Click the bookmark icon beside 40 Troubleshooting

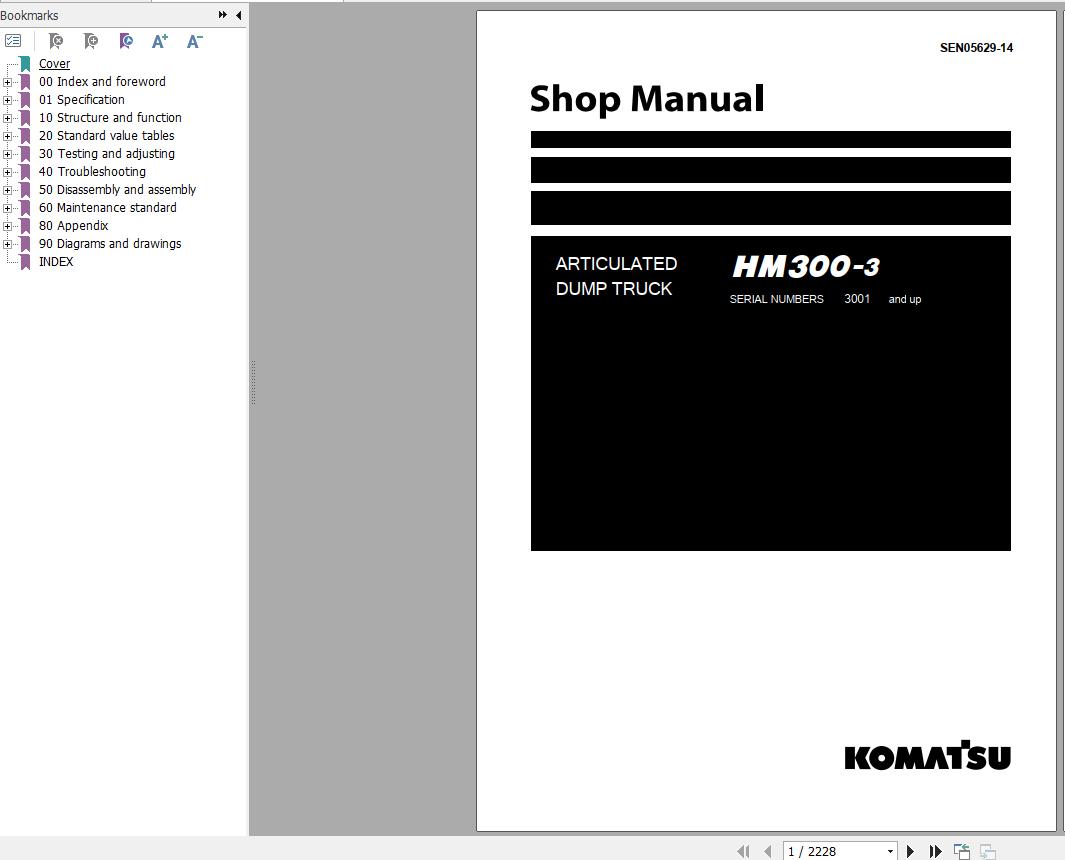[x=25, y=172]
